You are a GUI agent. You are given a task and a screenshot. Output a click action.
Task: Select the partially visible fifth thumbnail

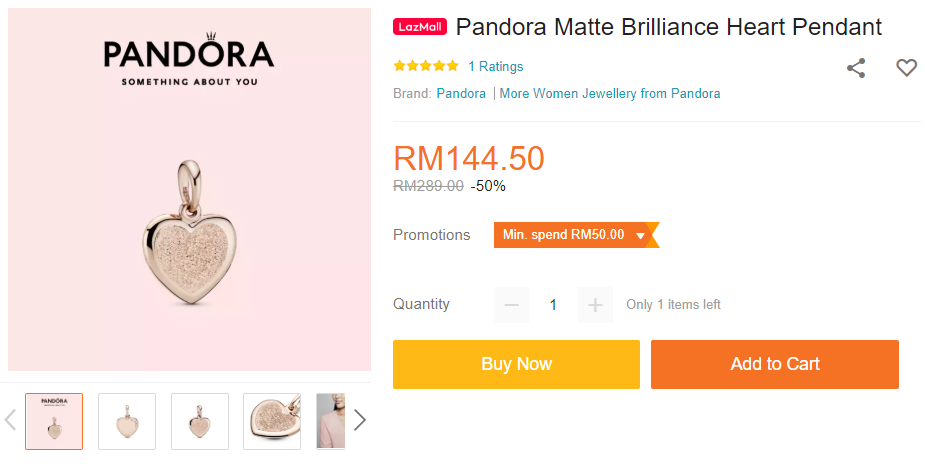[330, 421]
